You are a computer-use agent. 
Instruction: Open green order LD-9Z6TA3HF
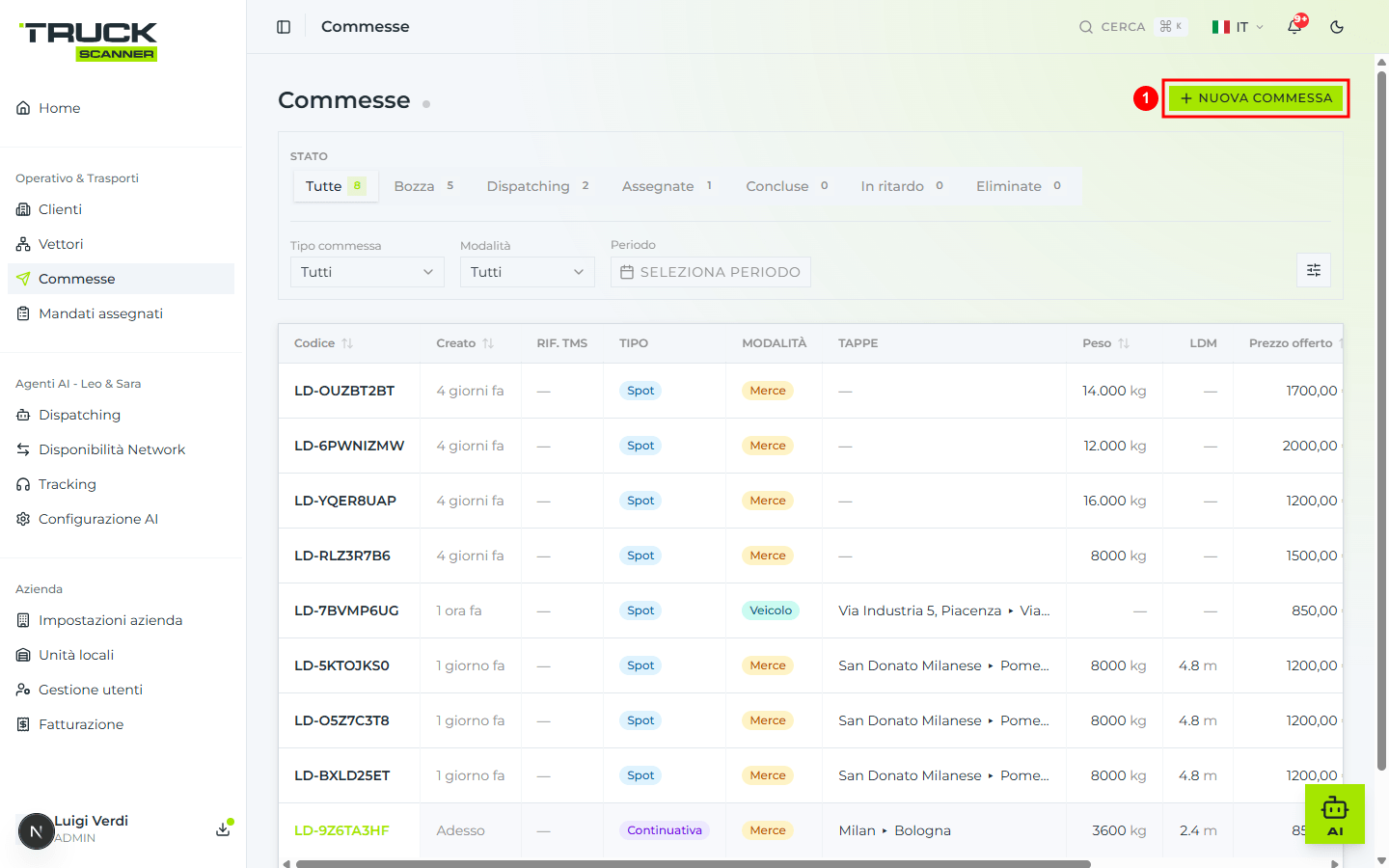coord(341,830)
